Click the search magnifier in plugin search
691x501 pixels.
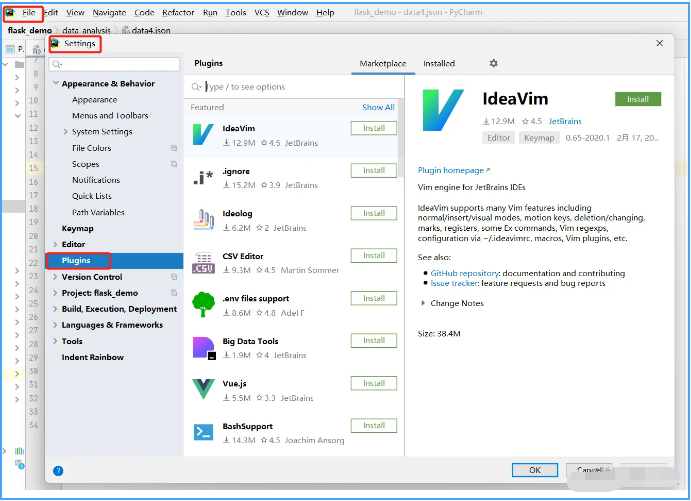[197, 87]
